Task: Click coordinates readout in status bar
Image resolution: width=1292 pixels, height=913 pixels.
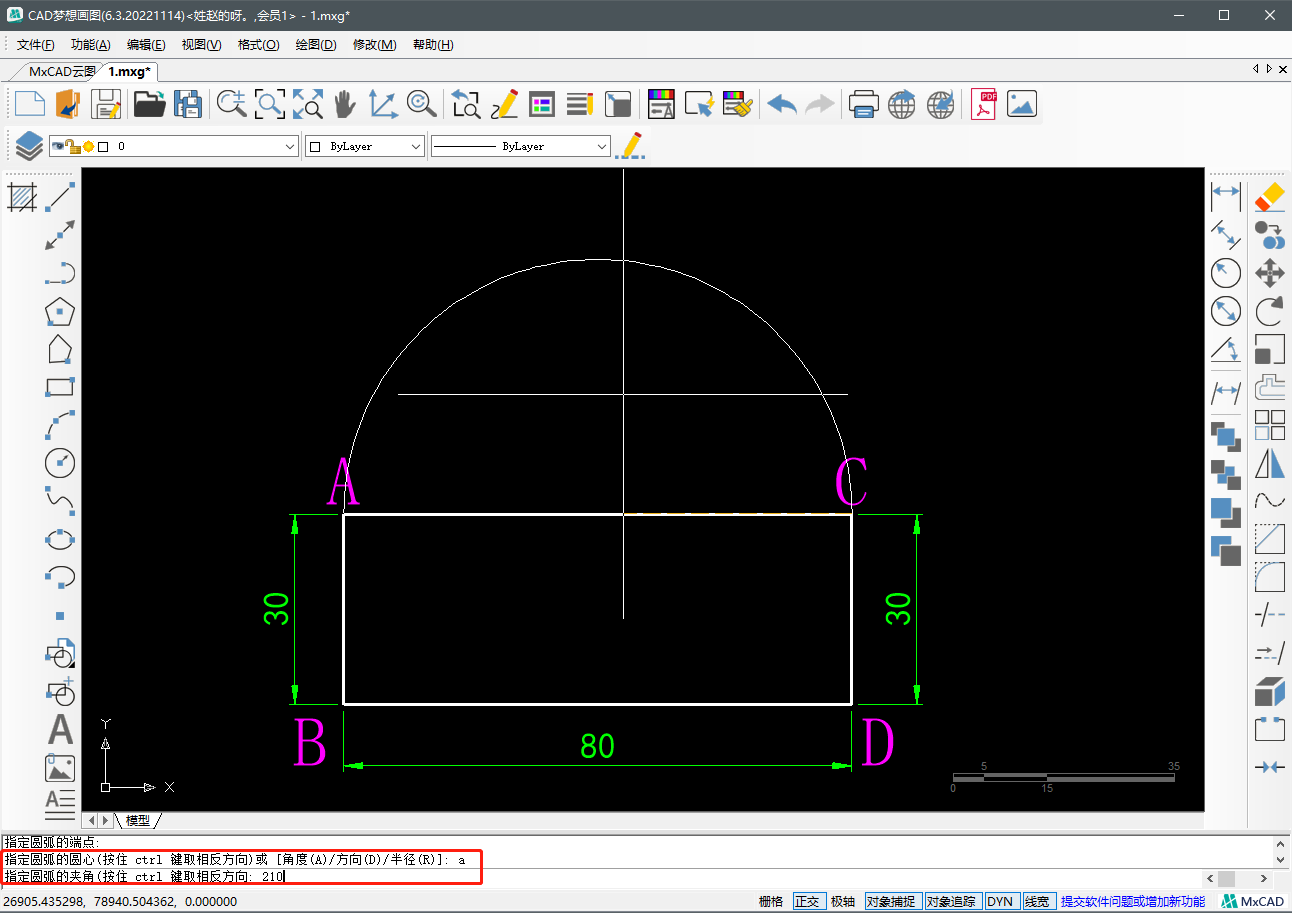Action: [x=120, y=901]
